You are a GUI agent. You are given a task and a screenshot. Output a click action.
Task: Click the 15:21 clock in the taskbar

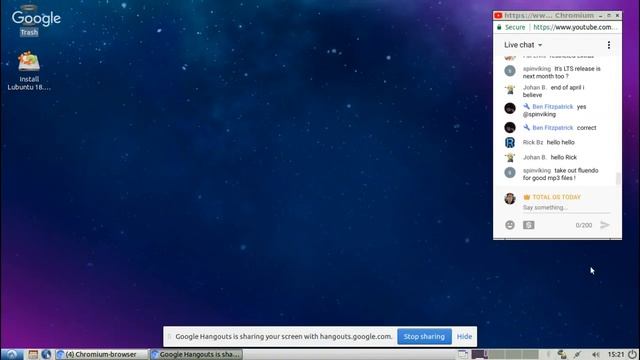click(616, 354)
